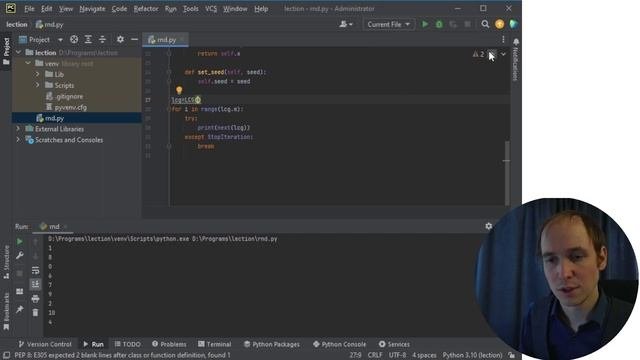
Task: Open Problems tool window
Action: tap(169, 344)
